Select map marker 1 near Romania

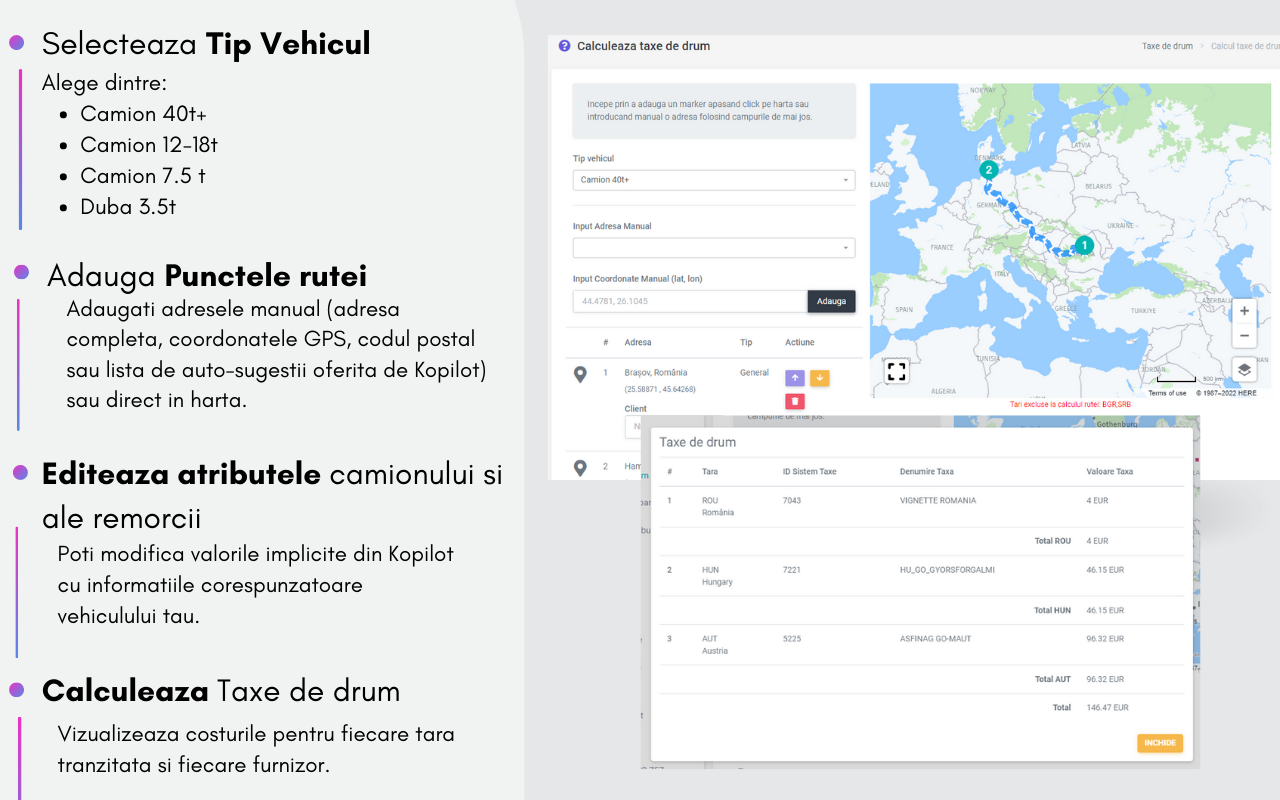(x=1084, y=245)
